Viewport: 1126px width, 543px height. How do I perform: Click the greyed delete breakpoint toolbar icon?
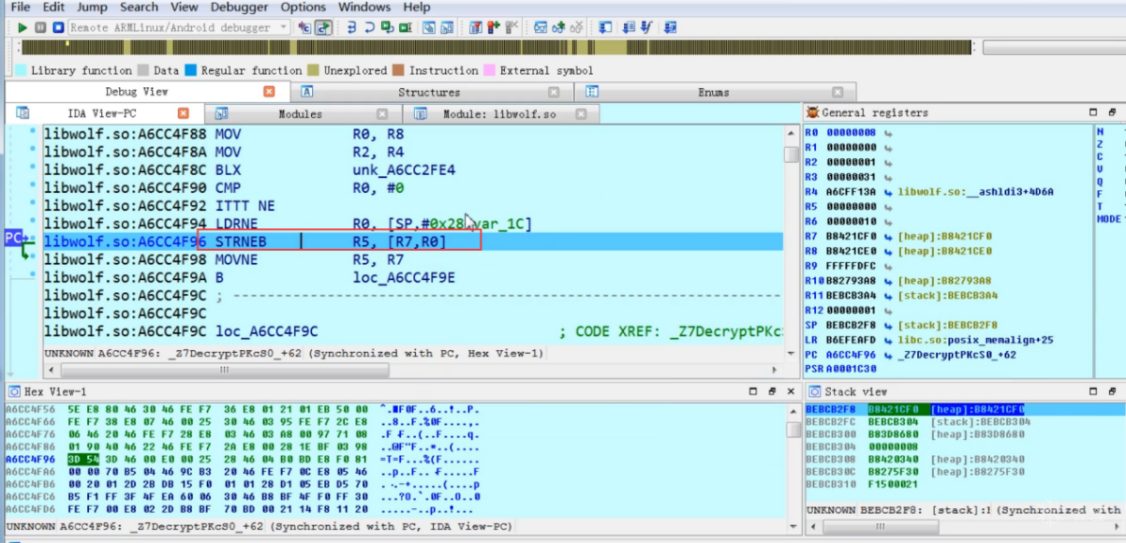click(x=511, y=27)
